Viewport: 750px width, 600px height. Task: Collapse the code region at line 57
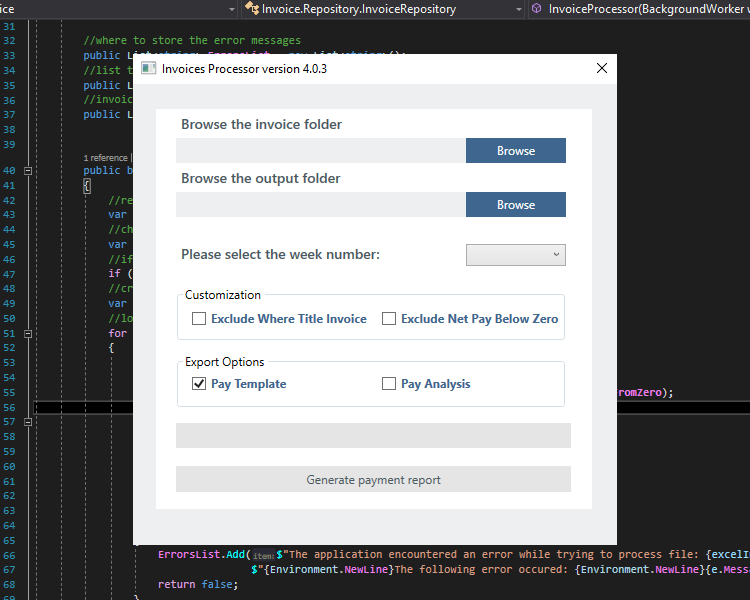point(28,422)
